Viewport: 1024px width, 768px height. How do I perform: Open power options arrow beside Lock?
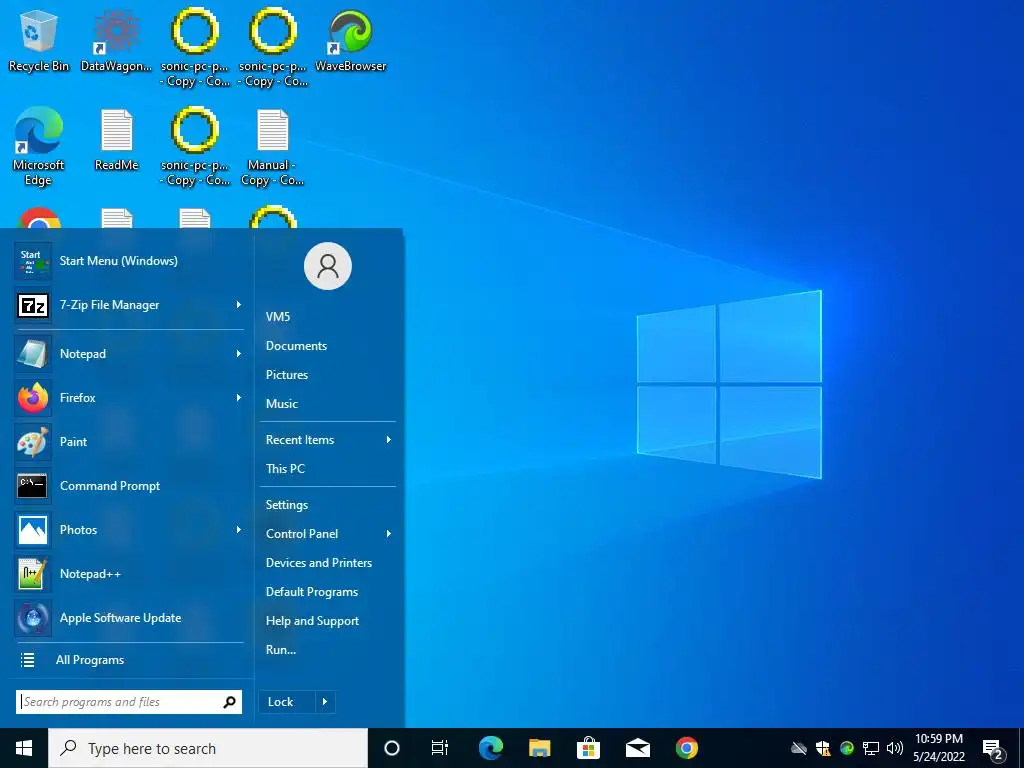pos(325,702)
